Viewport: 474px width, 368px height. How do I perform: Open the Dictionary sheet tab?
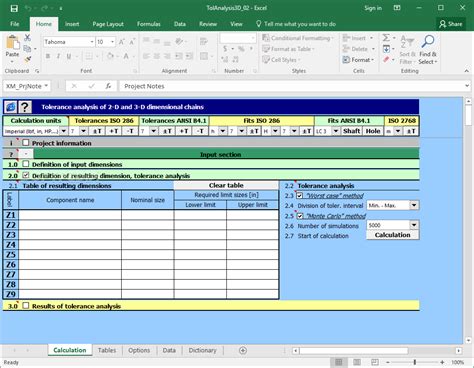[203, 350]
